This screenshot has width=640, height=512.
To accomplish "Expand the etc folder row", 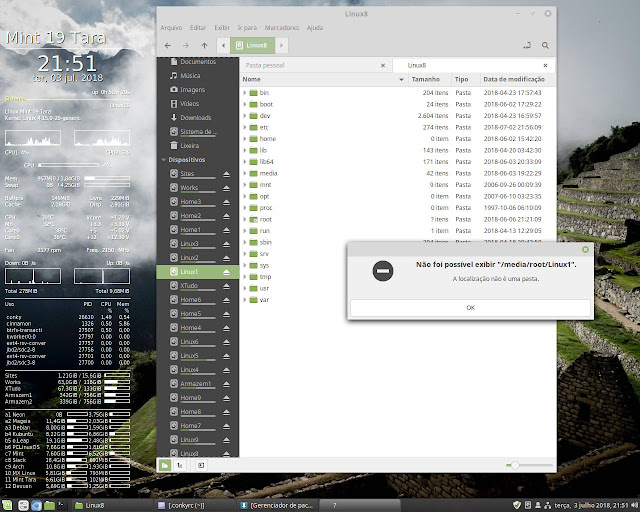I will coord(244,127).
